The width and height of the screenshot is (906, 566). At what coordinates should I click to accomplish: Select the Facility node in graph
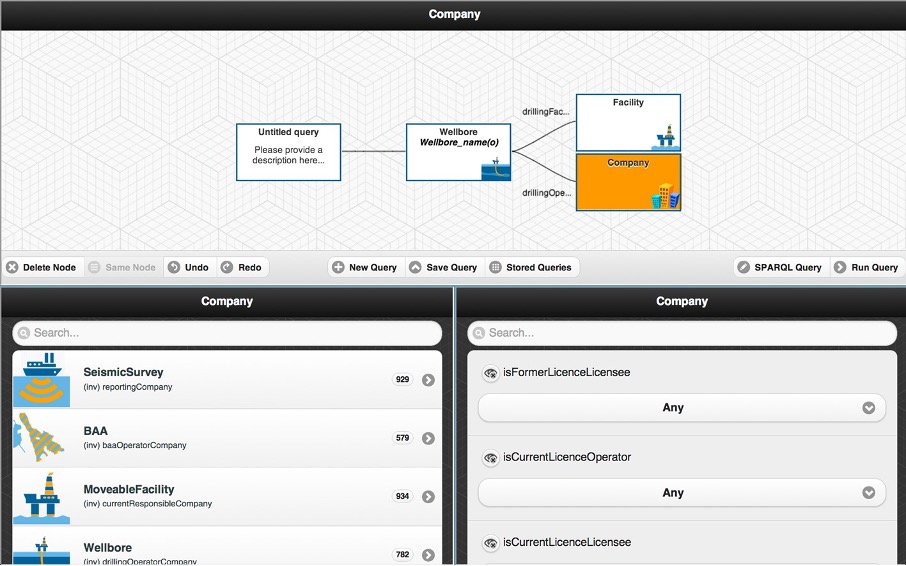(628, 122)
